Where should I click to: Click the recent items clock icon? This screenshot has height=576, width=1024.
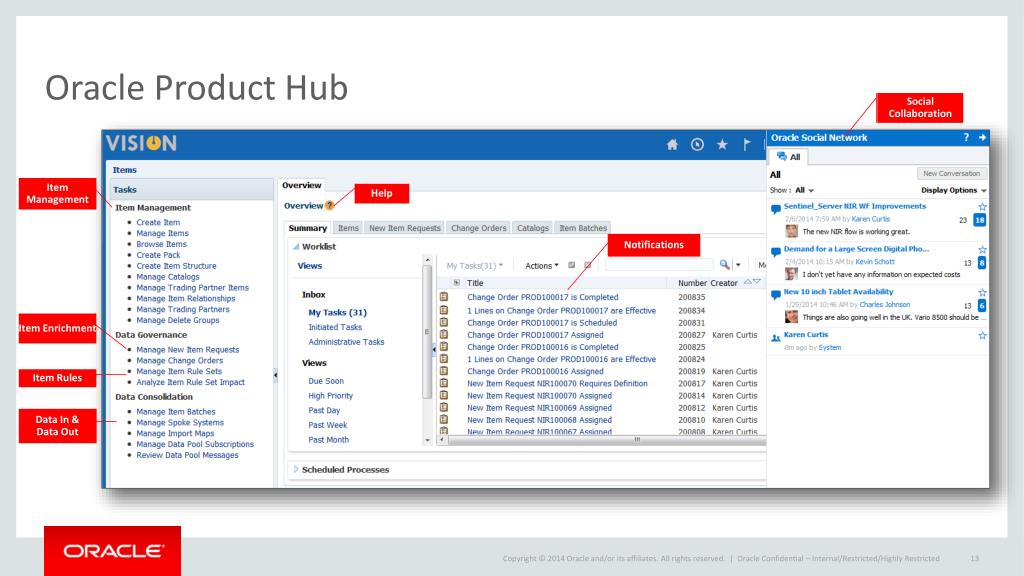pyautogui.click(x=697, y=144)
